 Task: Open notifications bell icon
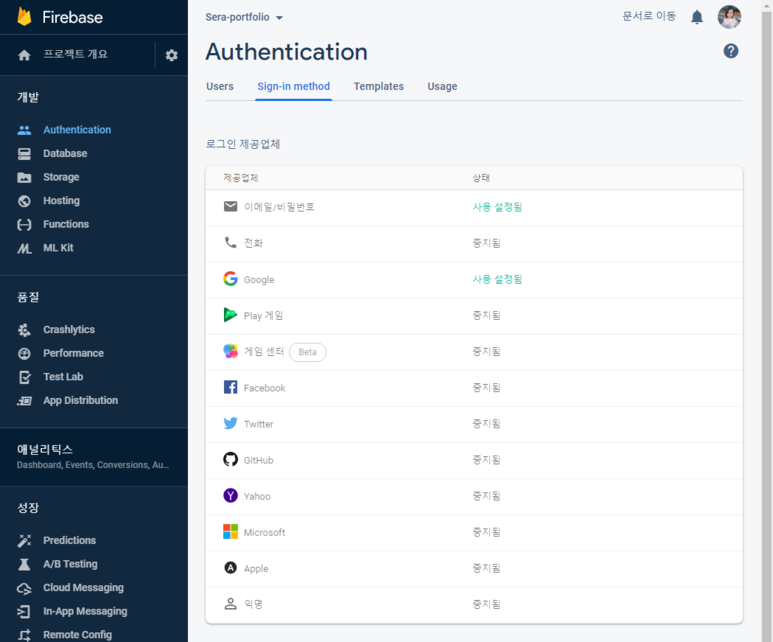[697, 17]
